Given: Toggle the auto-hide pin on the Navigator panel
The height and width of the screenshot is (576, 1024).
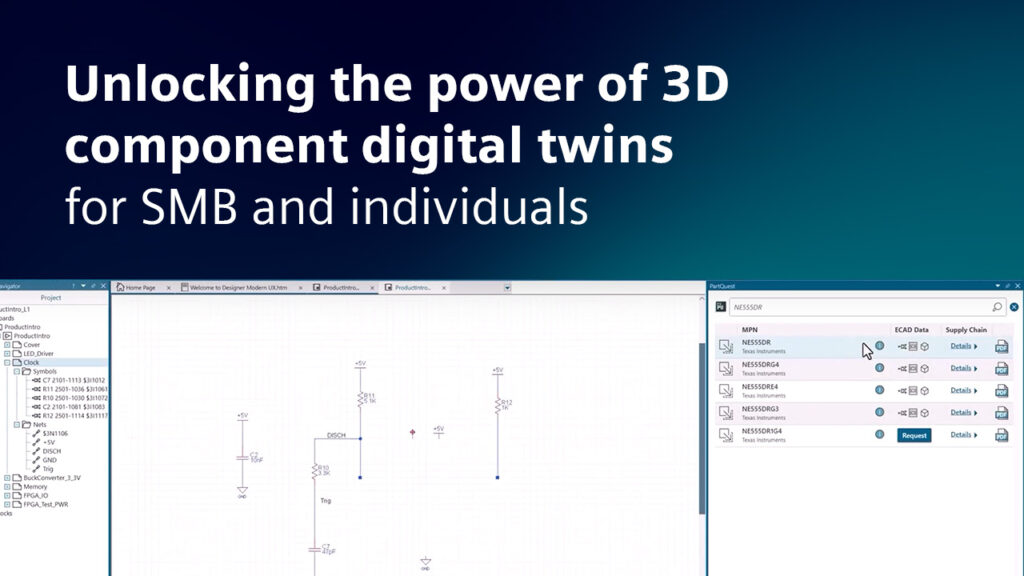Looking at the screenshot, I should (92, 286).
